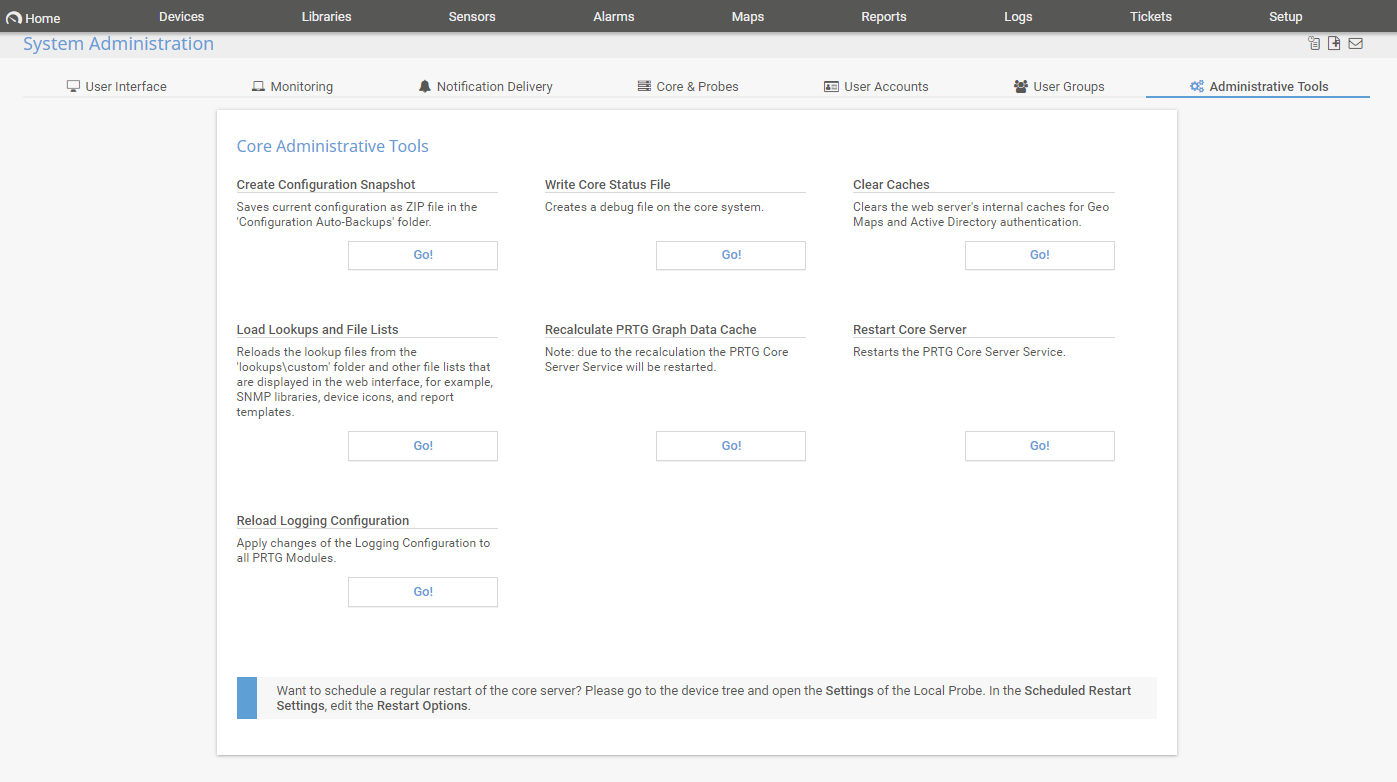This screenshot has height=782, width=1397.
Task: Click the Clear Caches heading
Action: pos(891,184)
